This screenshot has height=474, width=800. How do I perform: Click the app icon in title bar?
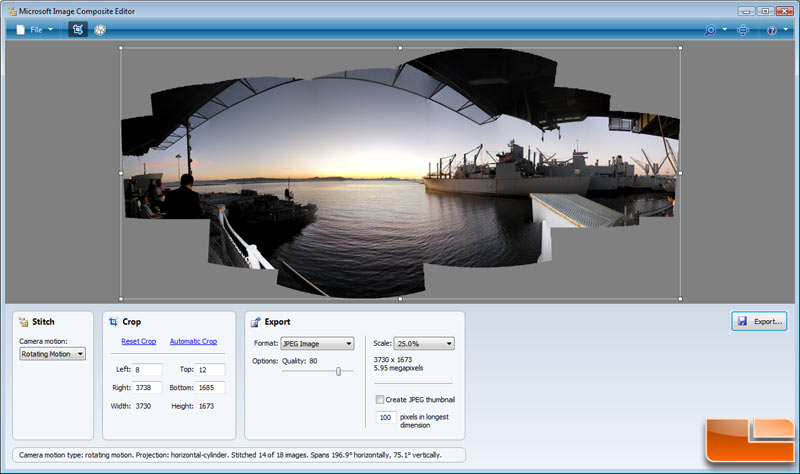(10, 10)
